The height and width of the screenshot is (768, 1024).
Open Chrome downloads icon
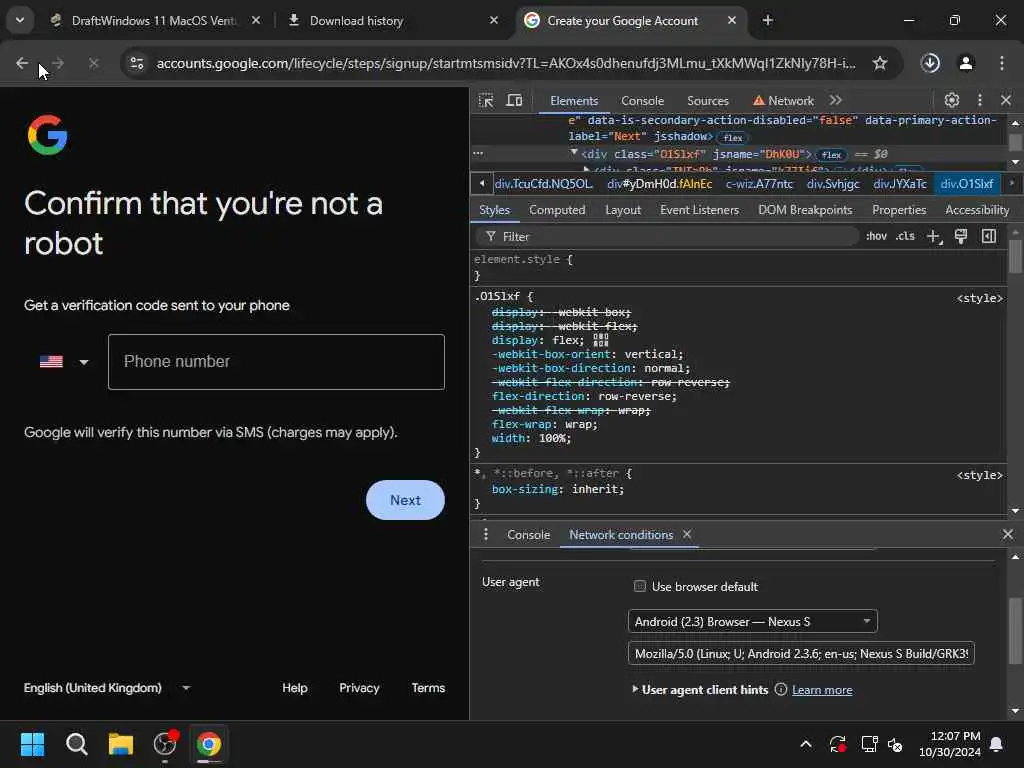(x=930, y=63)
